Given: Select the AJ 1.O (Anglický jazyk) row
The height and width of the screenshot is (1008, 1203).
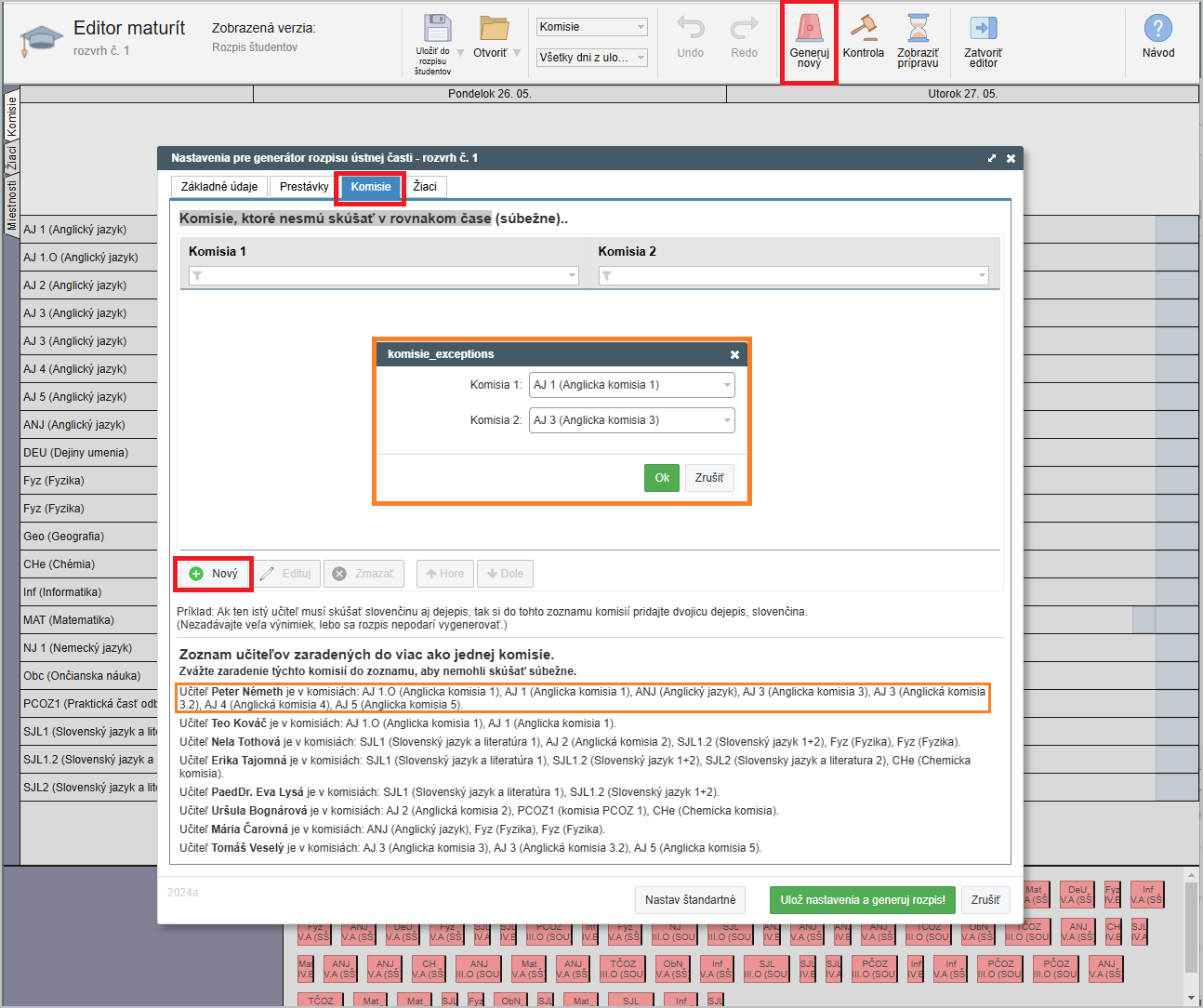Looking at the screenshot, I should click(88, 258).
